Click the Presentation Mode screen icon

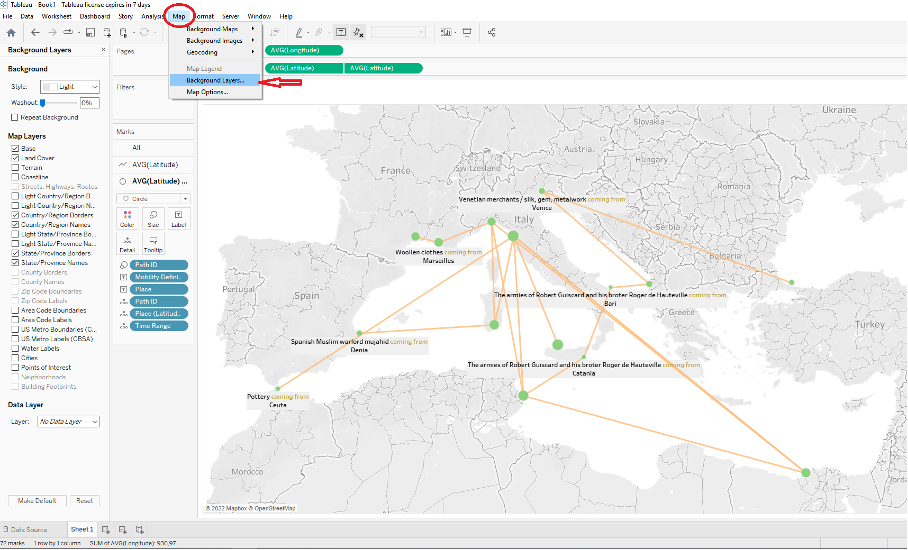click(467, 32)
